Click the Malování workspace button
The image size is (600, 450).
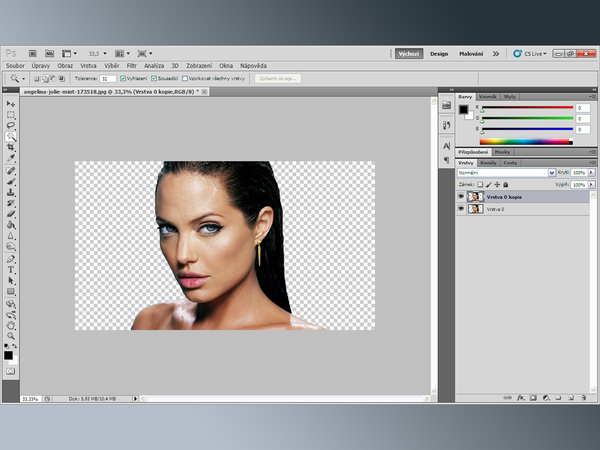pyautogui.click(x=470, y=53)
